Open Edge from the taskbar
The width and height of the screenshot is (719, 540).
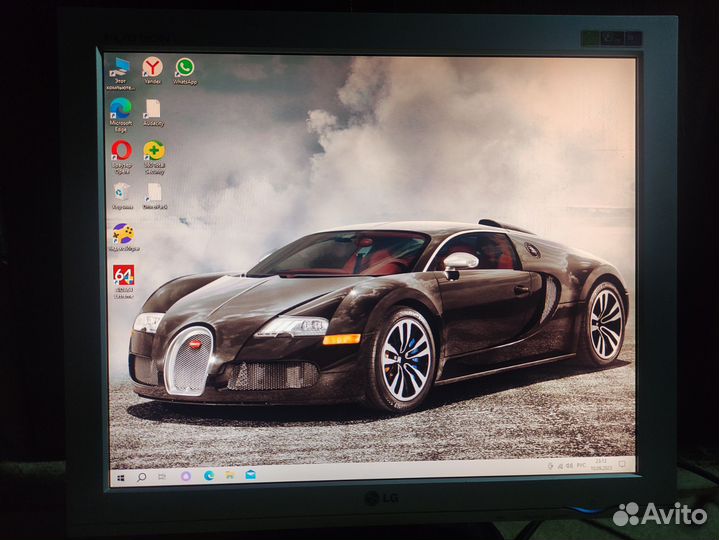pos(209,476)
